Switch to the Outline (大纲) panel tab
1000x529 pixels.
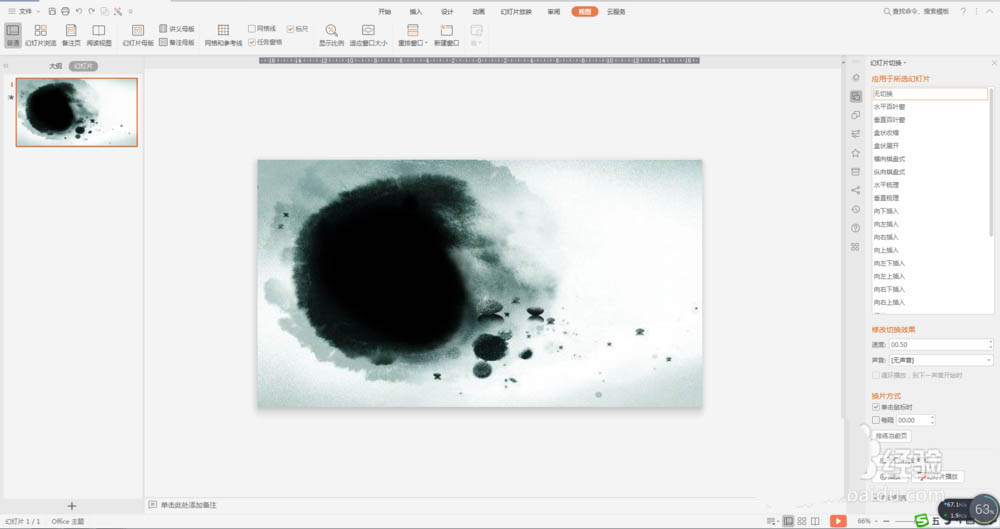[55, 66]
